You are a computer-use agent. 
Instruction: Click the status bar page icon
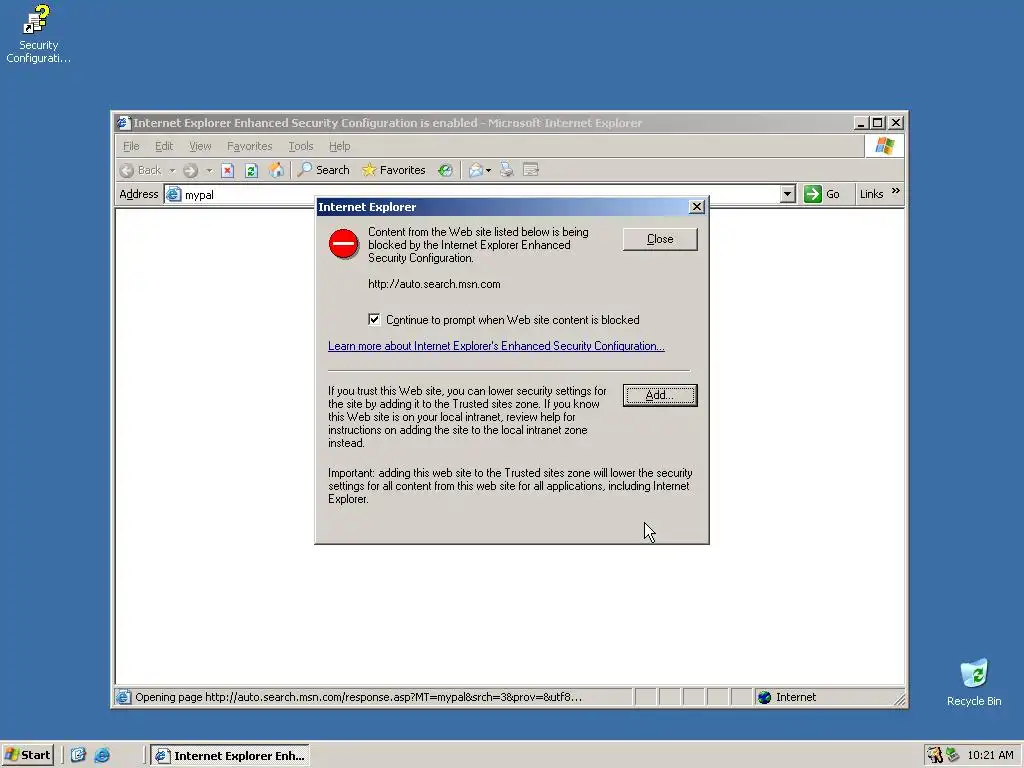(123, 697)
